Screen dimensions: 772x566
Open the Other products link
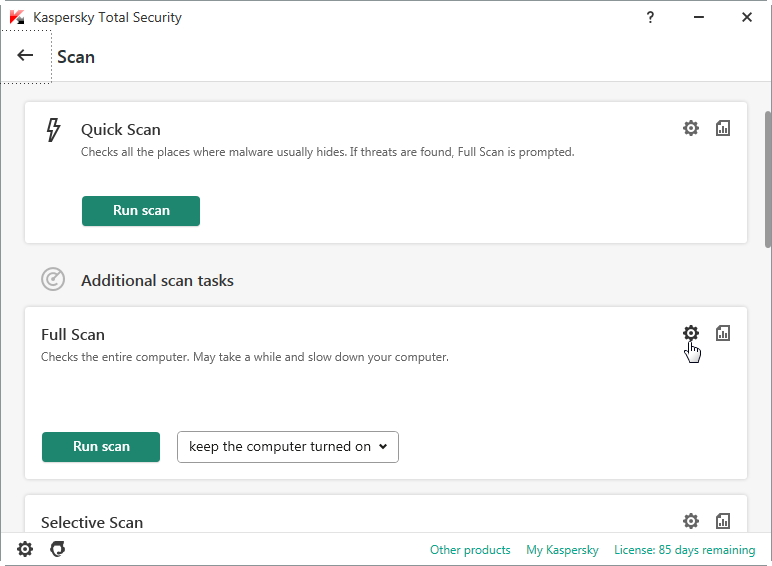click(x=470, y=550)
